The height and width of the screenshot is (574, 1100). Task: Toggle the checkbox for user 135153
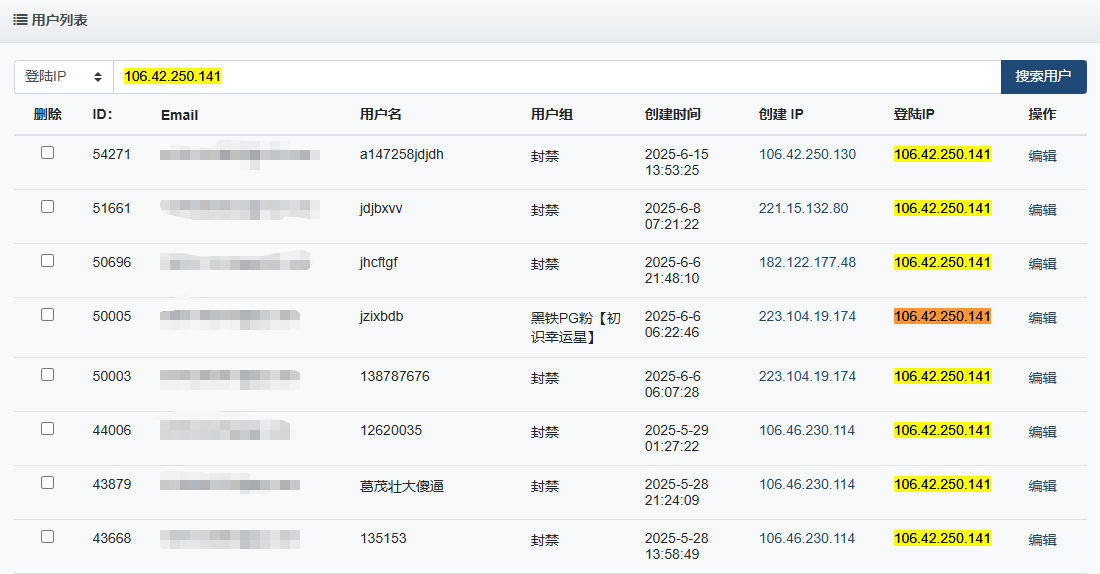pyautogui.click(x=47, y=537)
